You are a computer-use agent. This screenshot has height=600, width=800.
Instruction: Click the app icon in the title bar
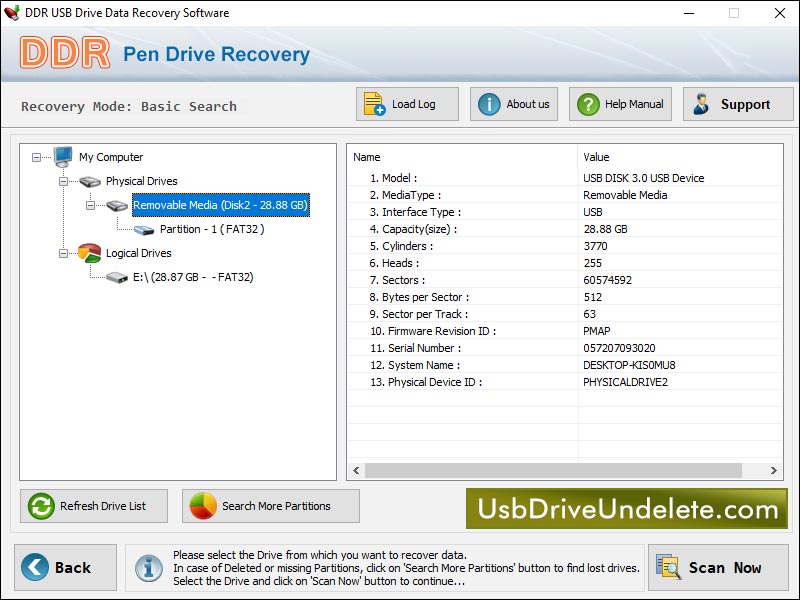click(x=11, y=13)
